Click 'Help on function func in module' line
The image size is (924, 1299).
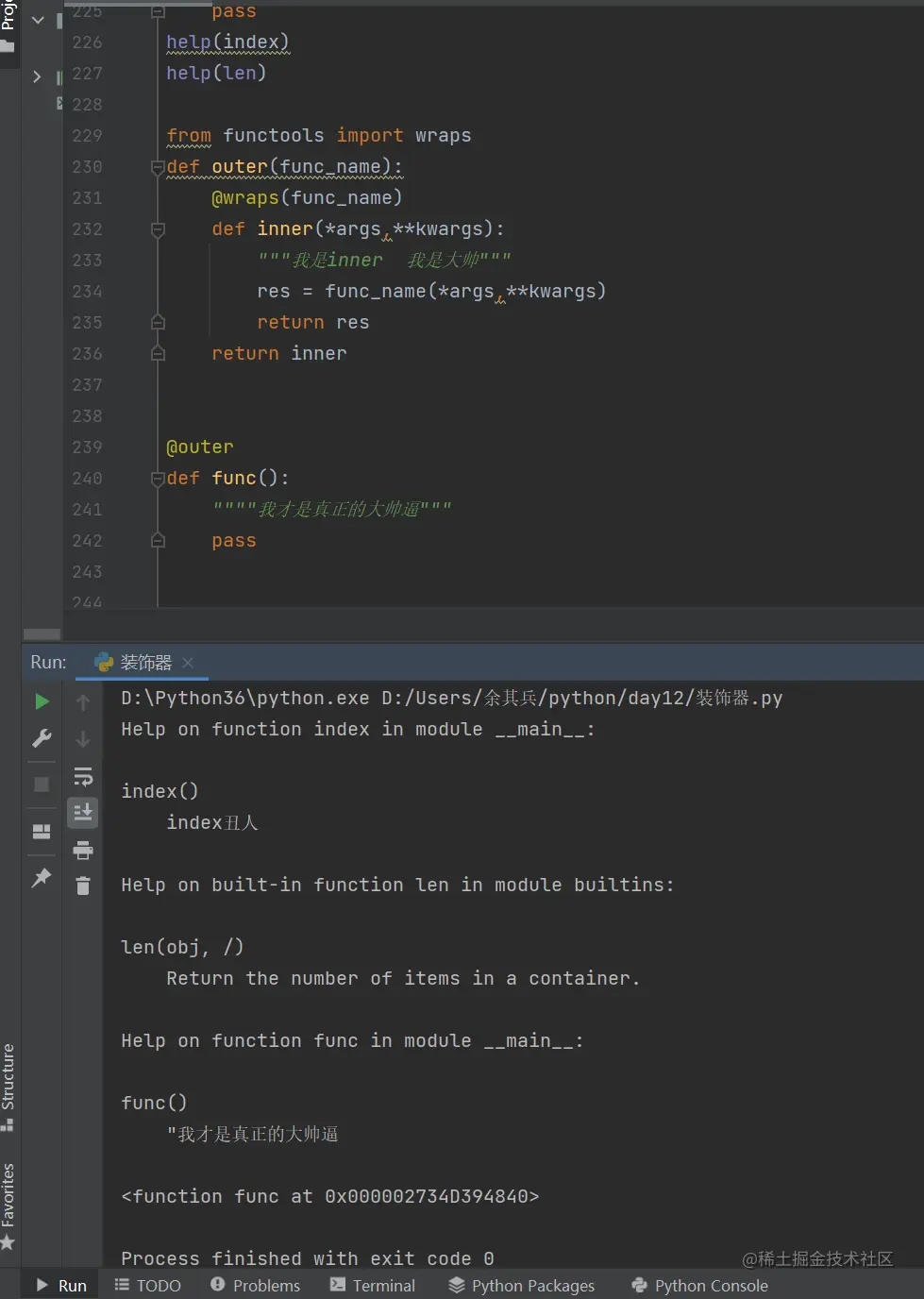pos(352,1040)
